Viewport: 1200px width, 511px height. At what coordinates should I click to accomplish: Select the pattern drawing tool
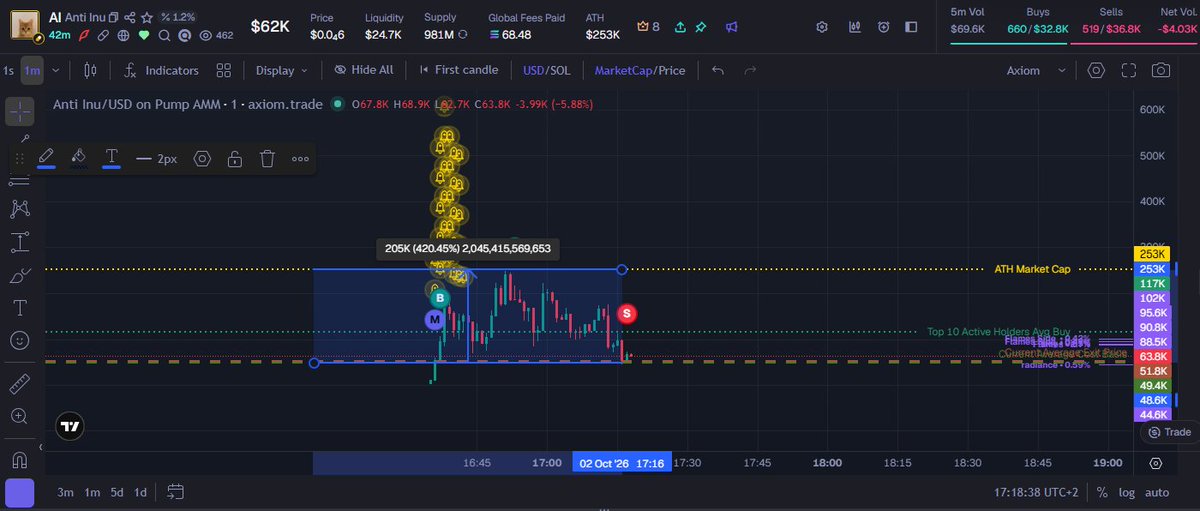click(x=20, y=209)
